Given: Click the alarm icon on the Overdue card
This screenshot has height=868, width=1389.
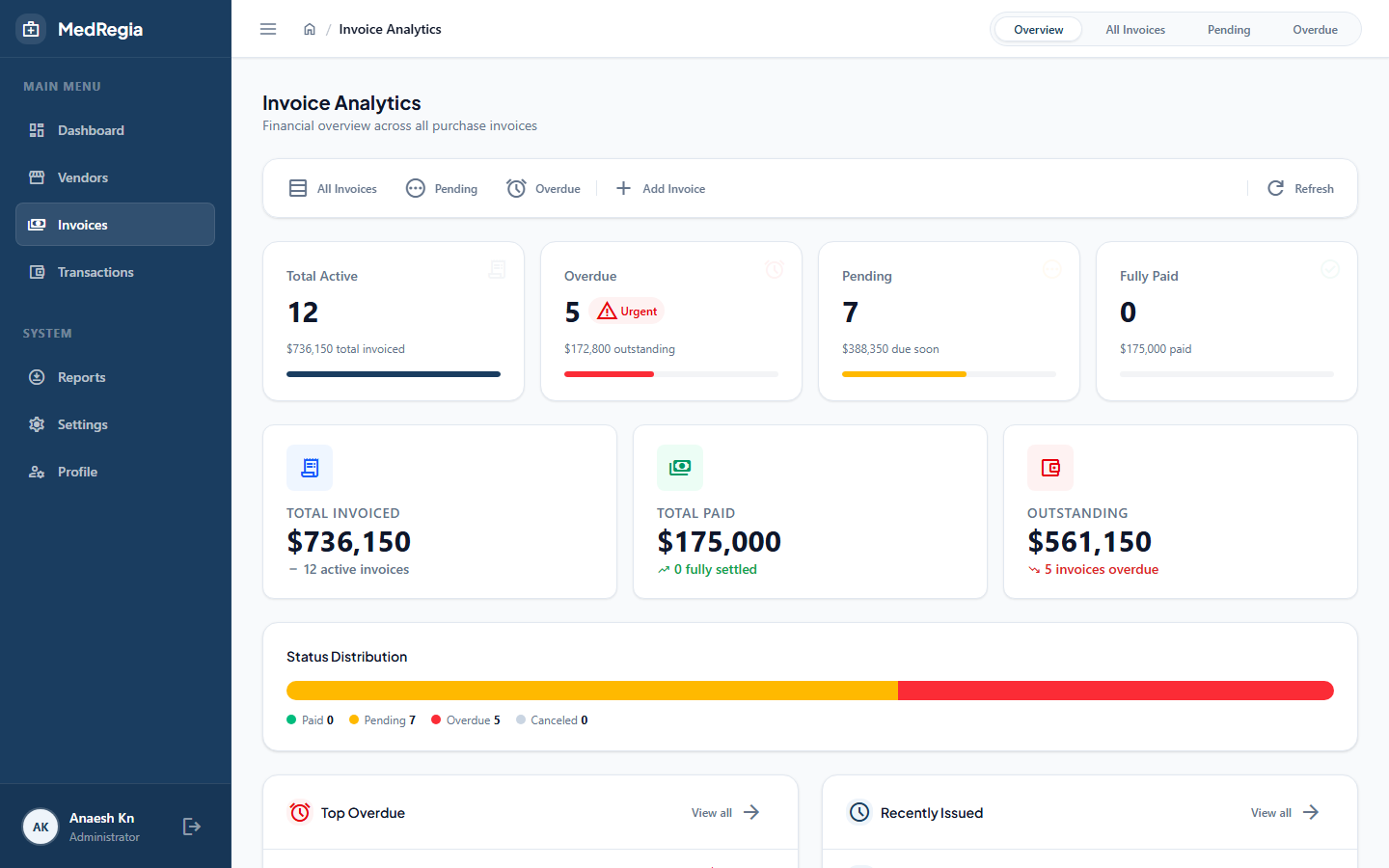Looking at the screenshot, I should click(x=775, y=269).
